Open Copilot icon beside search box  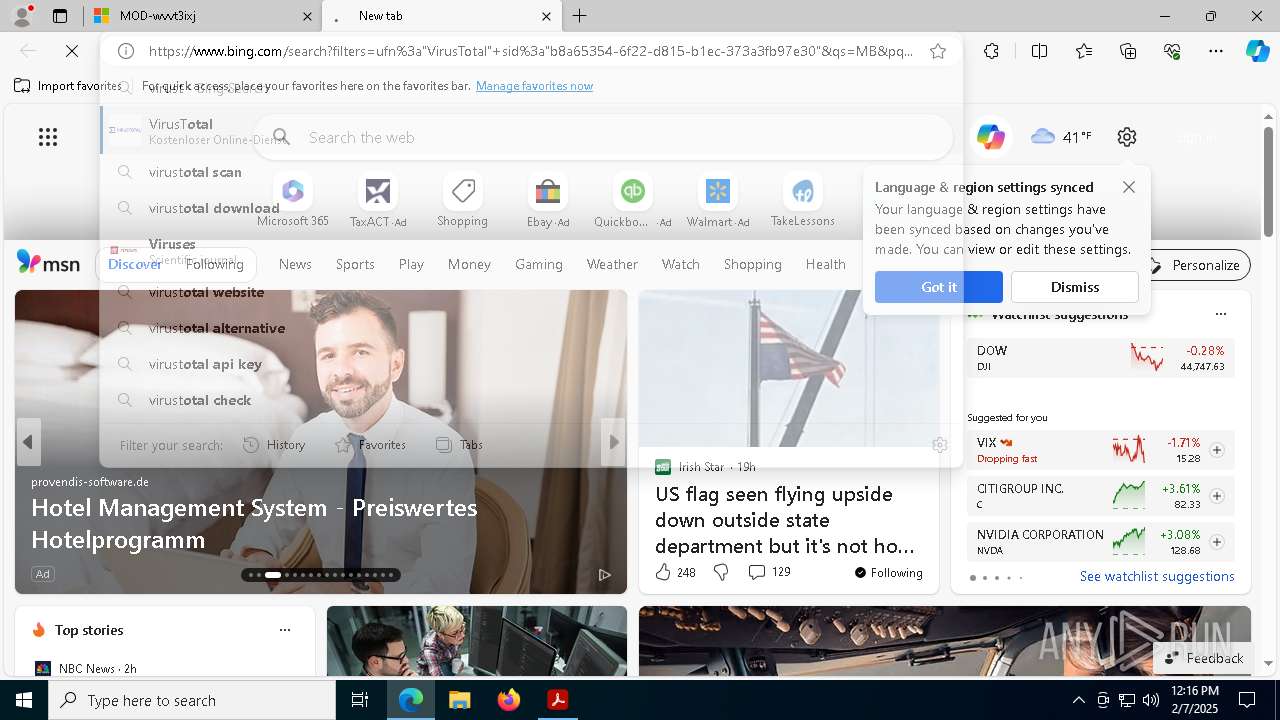point(991,137)
